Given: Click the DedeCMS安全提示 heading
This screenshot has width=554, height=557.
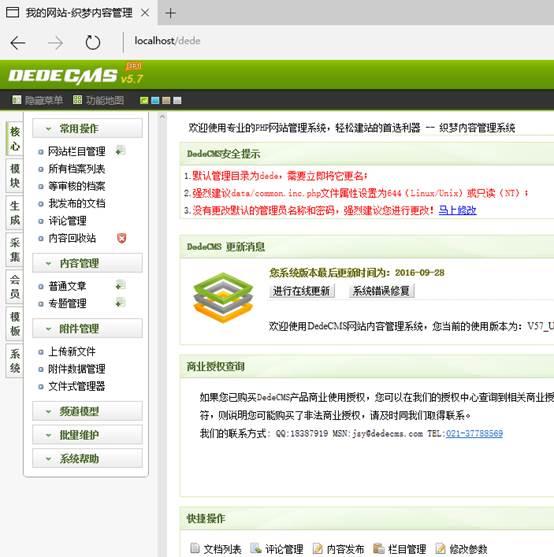Looking at the screenshot, I should tap(224, 154).
